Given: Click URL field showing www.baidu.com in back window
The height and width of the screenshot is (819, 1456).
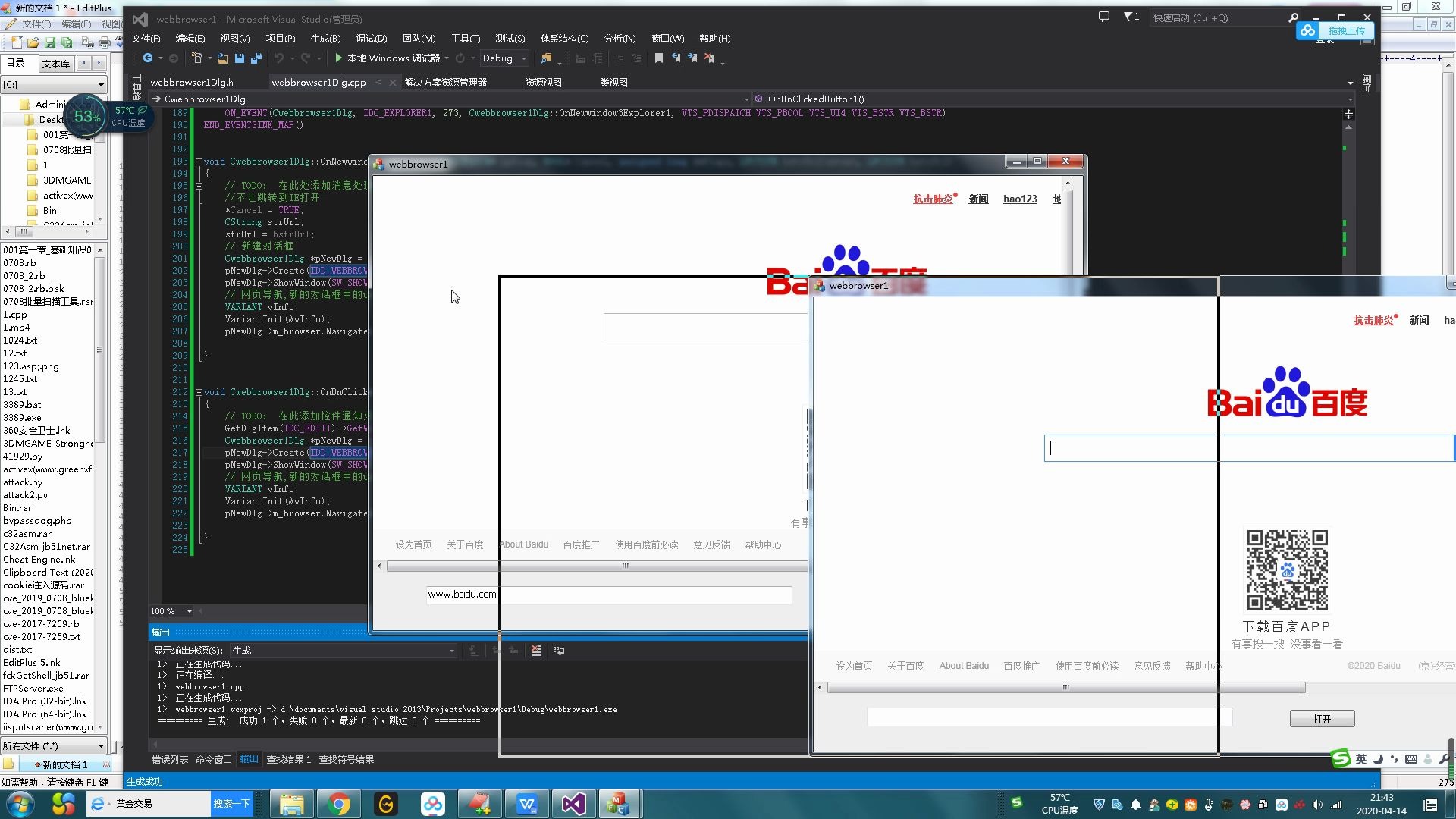Looking at the screenshot, I should [x=609, y=595].
